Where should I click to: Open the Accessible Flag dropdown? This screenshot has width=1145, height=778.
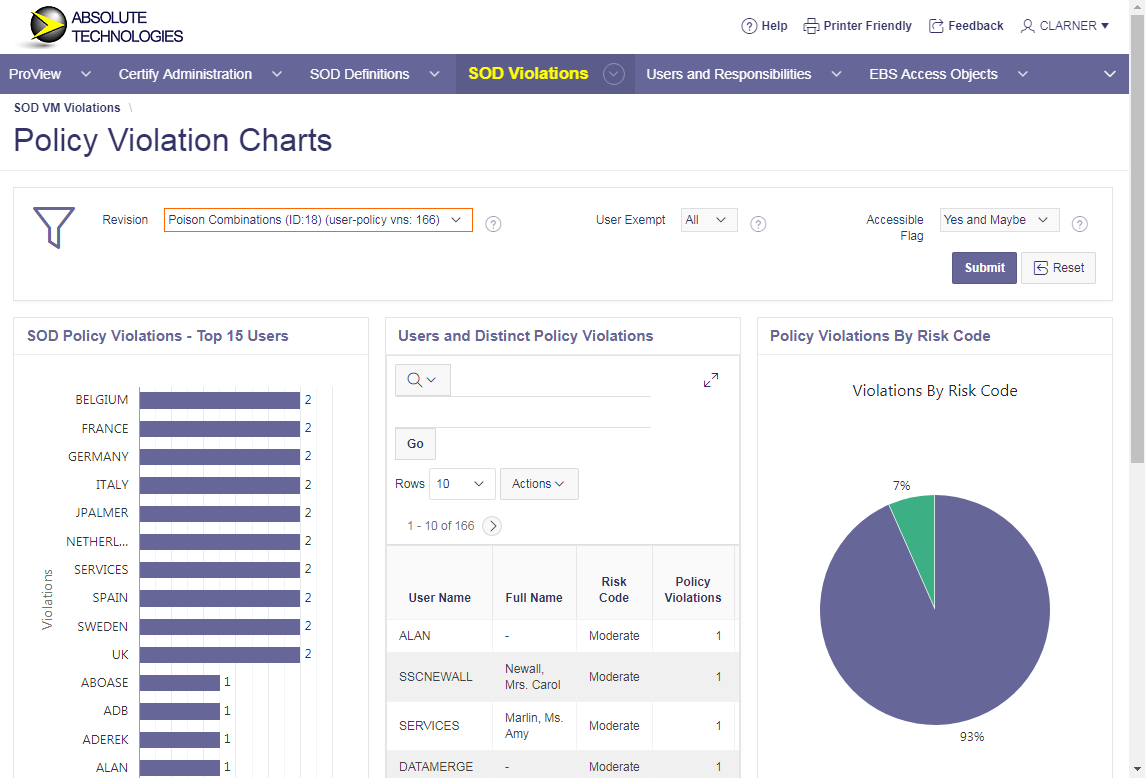(x=999, y=220)
